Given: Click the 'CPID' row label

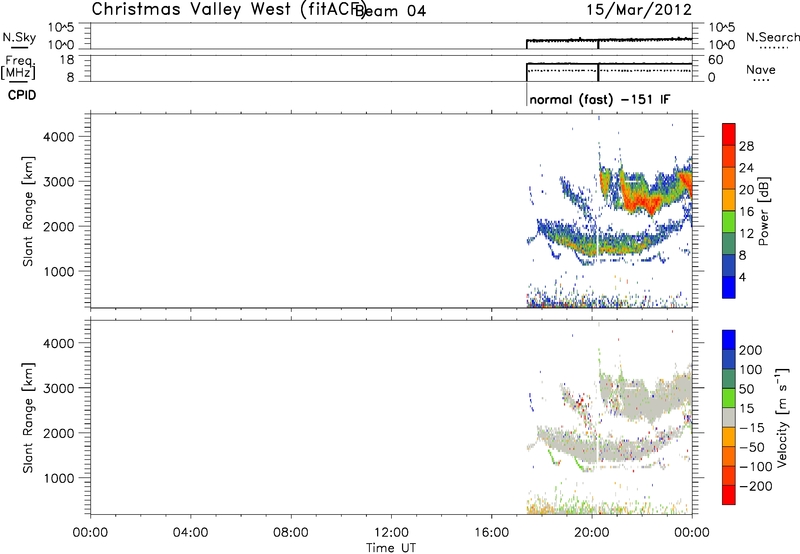Looking at the screenshot, I should 22,95.
